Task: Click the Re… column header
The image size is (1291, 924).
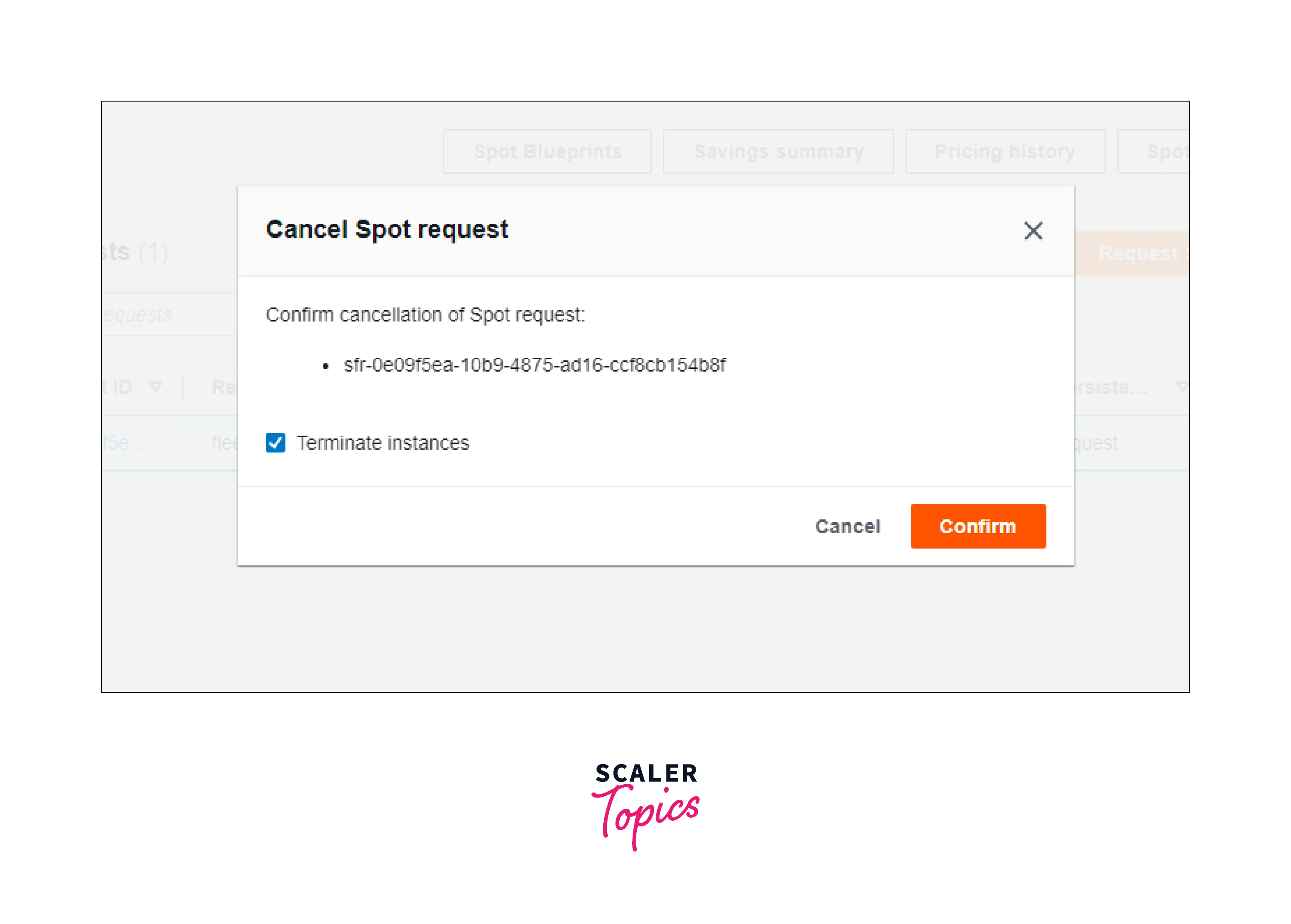Action: point(224,387)
